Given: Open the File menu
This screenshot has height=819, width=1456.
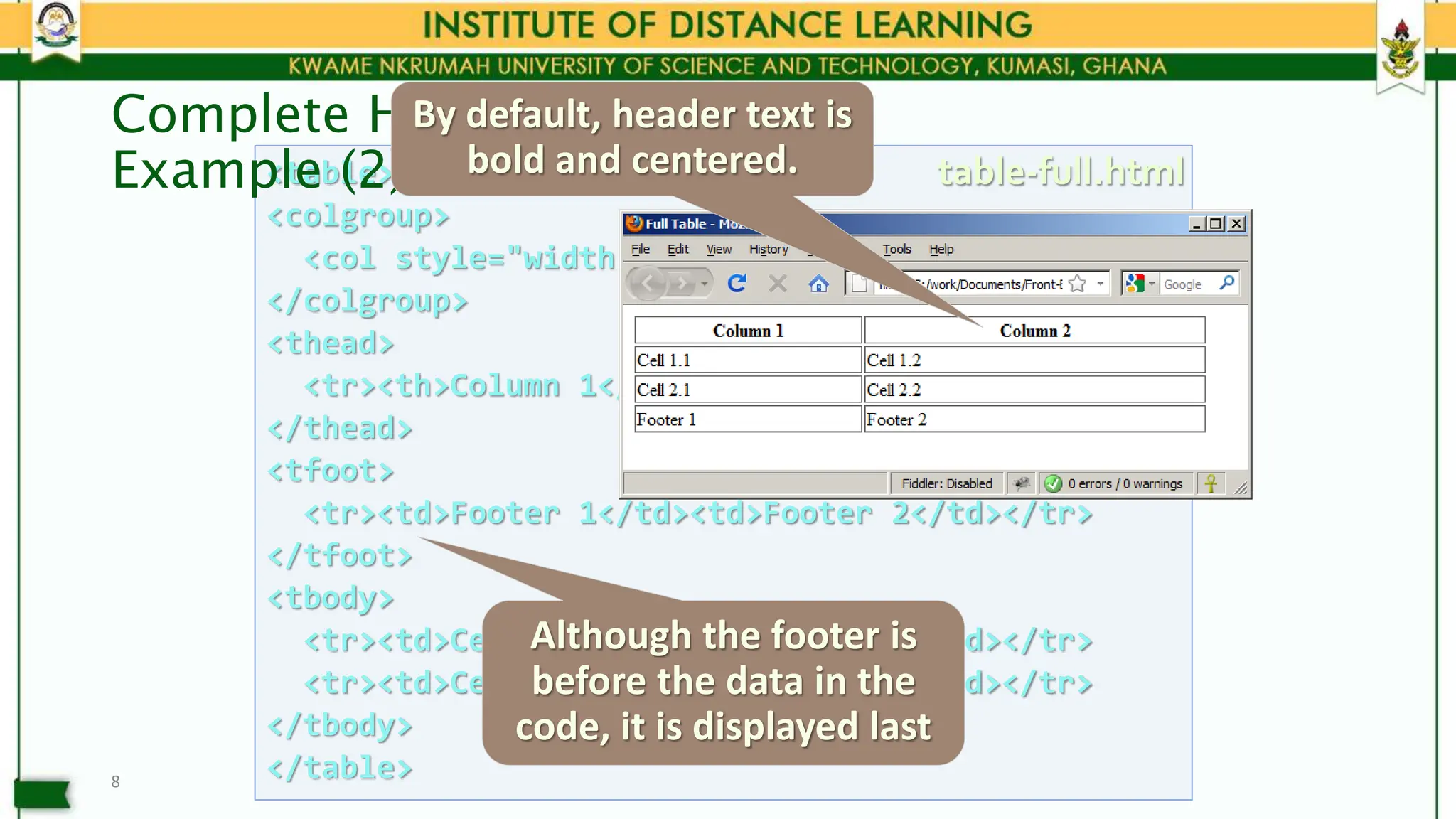Looking at the screenshot, I should (x=640, y=249).
